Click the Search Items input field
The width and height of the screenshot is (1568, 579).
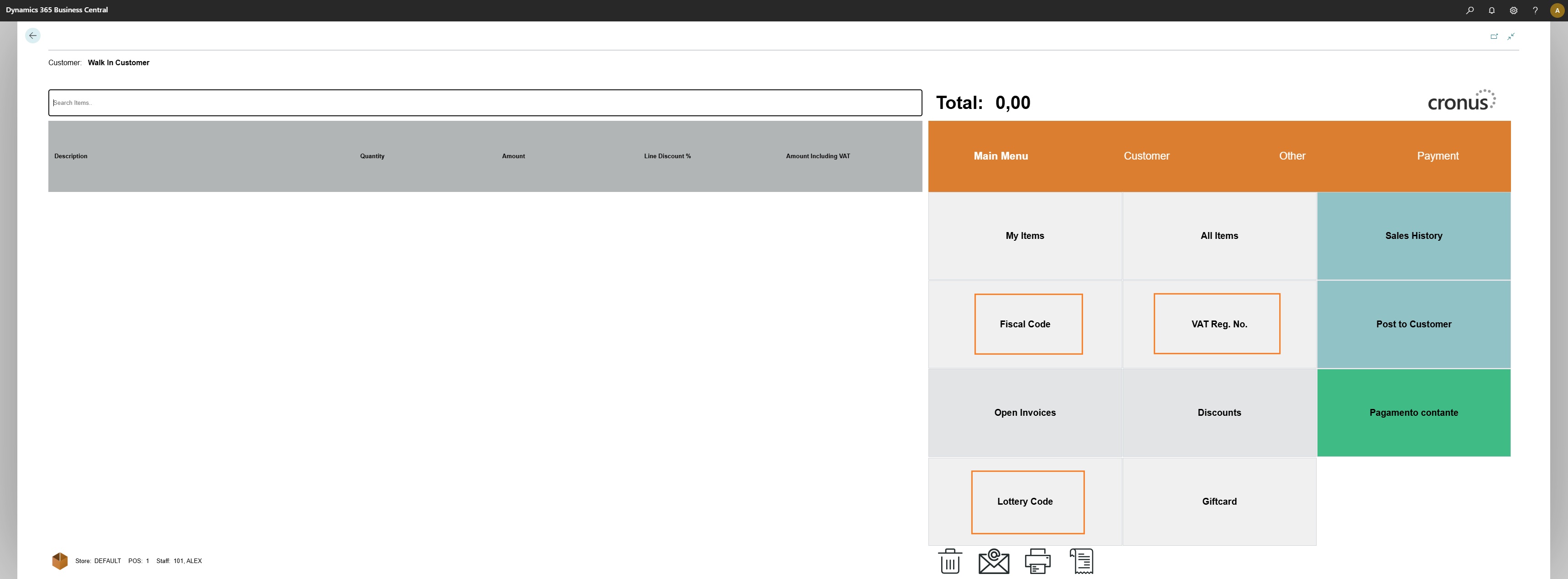[x=484, y=103]
